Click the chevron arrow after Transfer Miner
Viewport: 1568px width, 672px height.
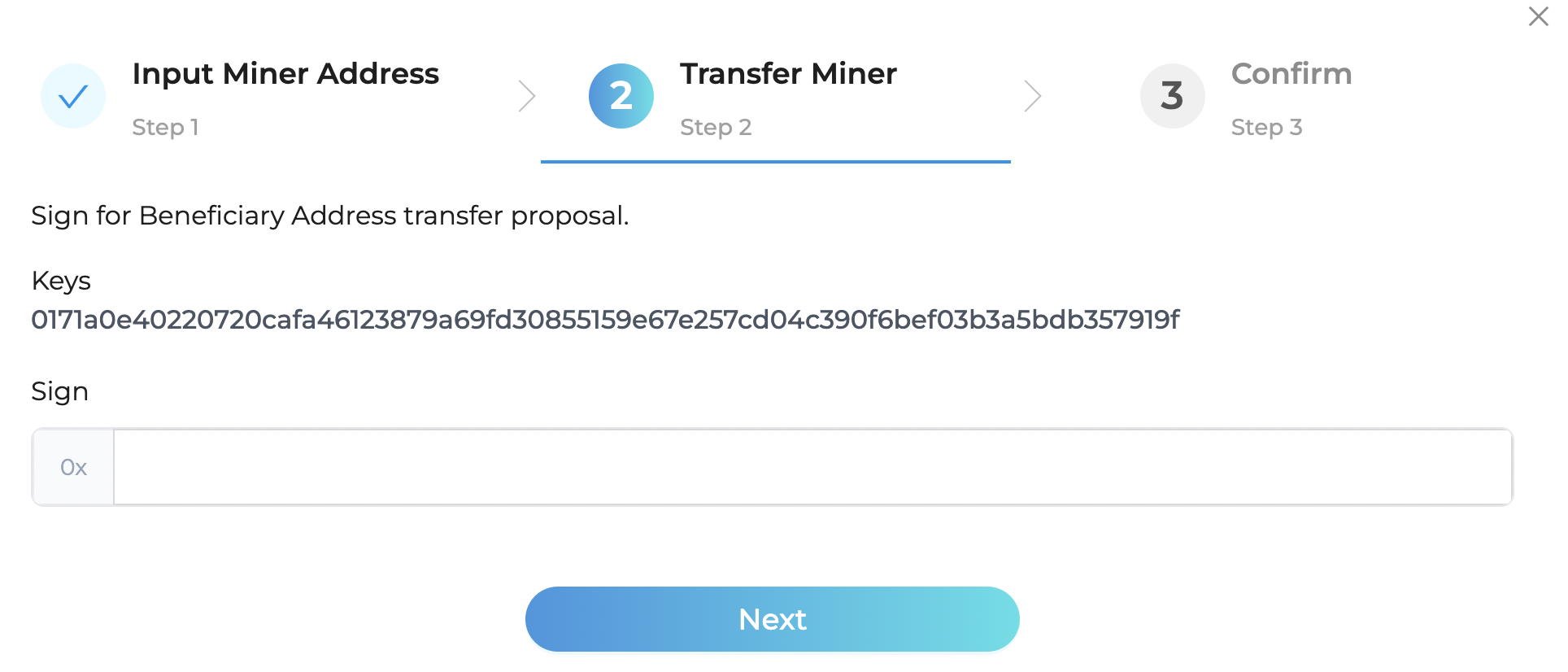pos(1033,96)
